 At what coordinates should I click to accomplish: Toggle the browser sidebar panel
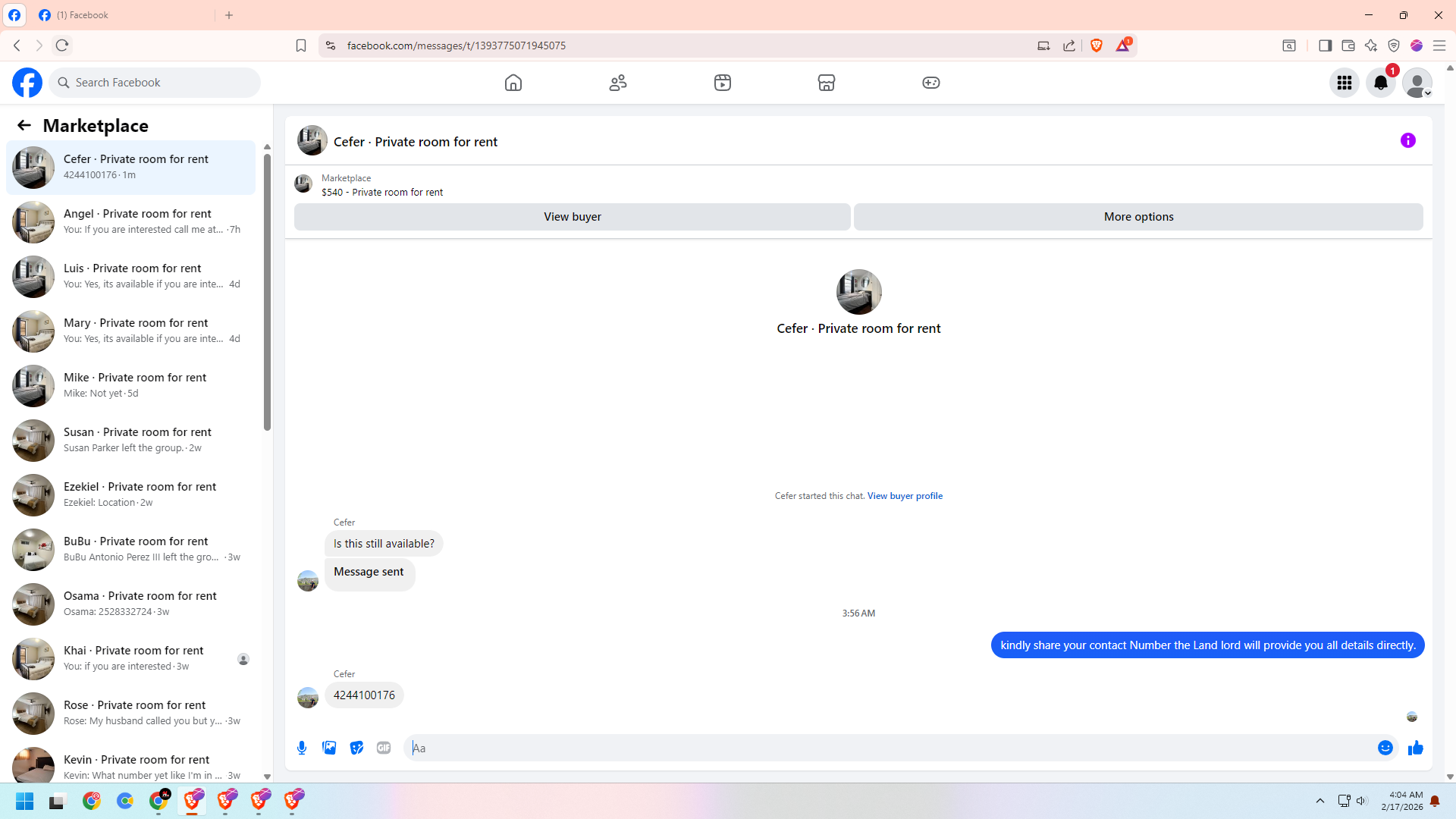point(1326,45)
